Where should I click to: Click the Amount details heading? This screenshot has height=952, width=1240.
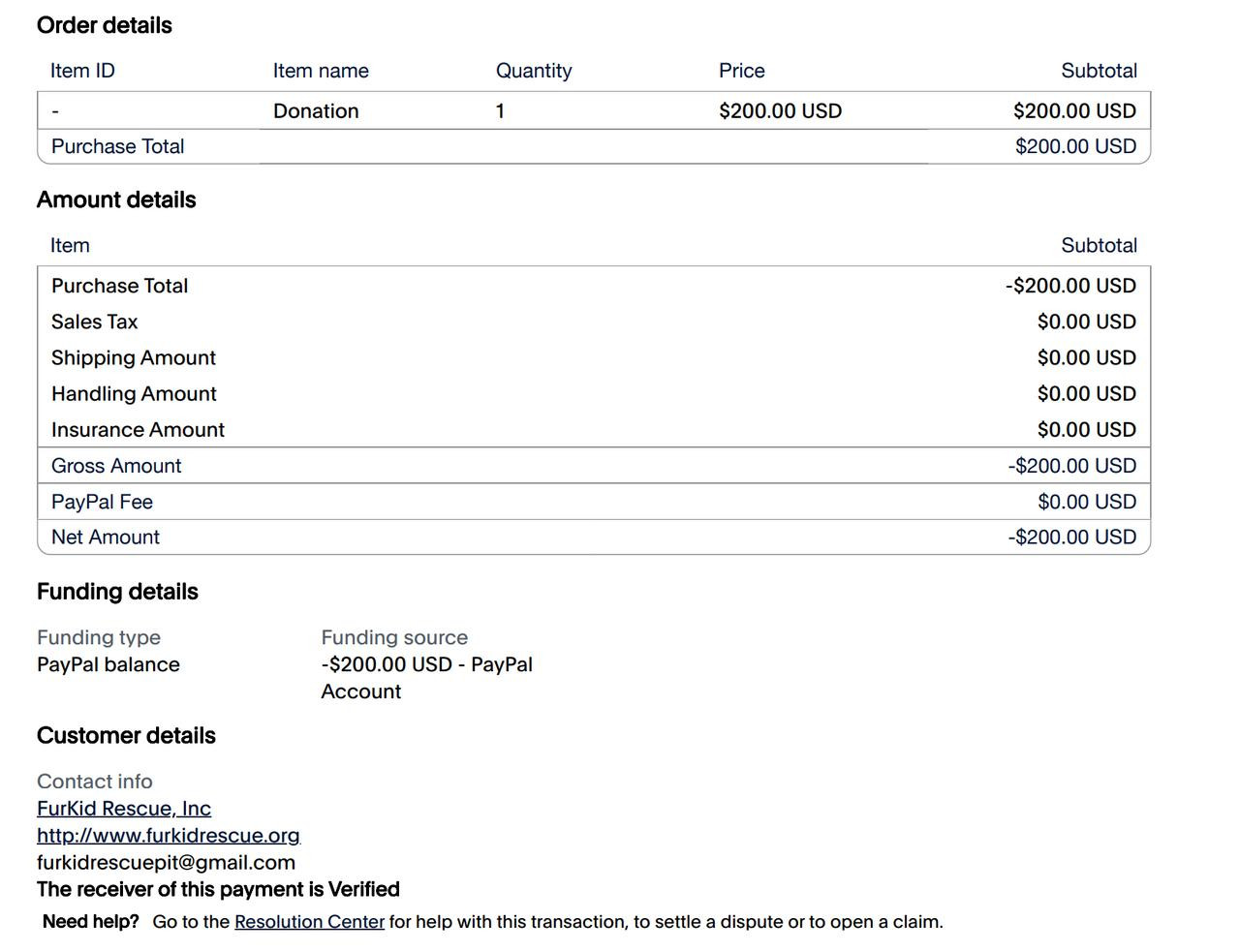click(116, 200)
